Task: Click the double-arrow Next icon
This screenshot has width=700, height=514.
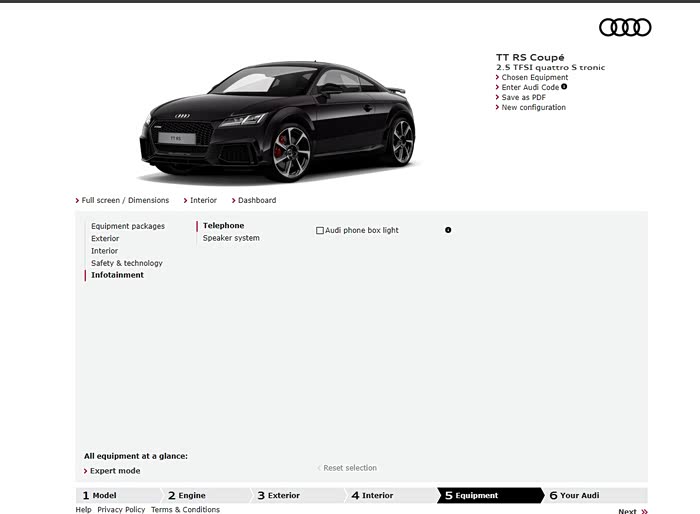Action: point(644,511)
